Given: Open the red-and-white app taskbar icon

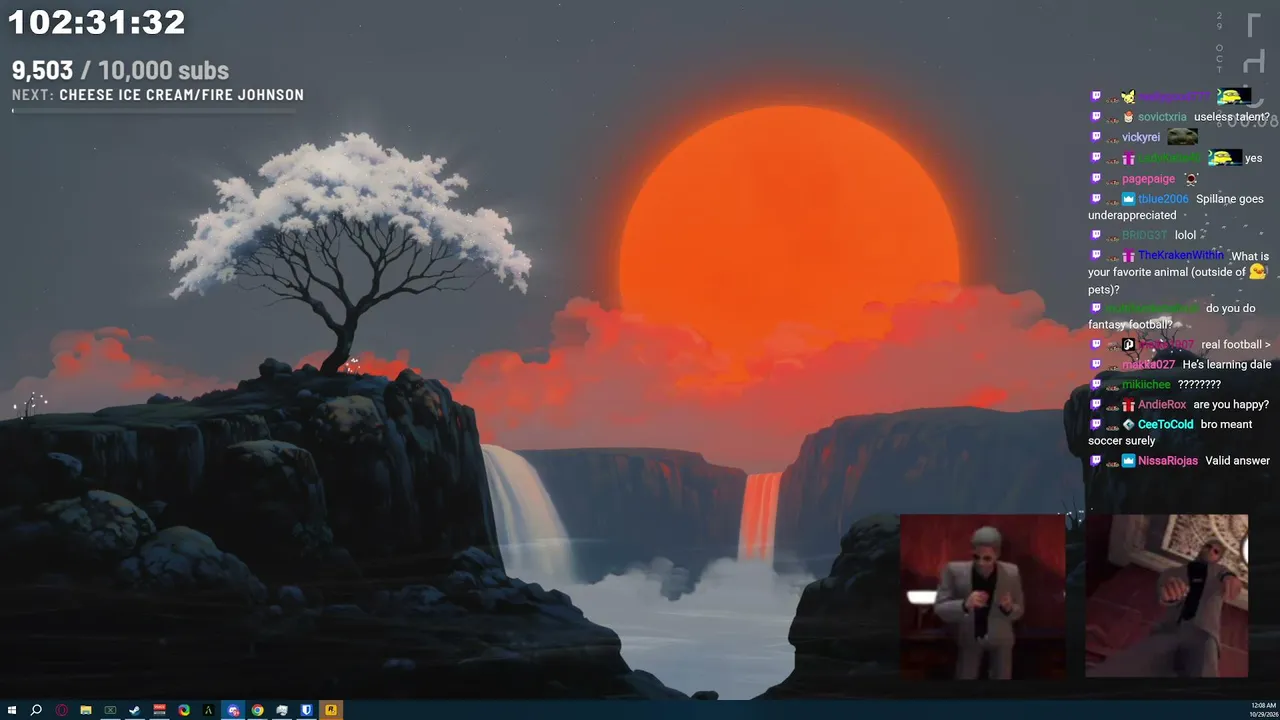Looking at the screenshot, I should (x=159, y=710).
